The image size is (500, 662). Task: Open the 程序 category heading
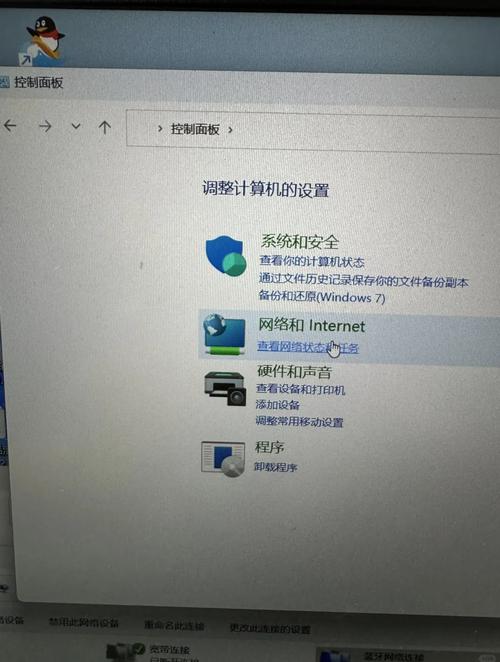269,447
